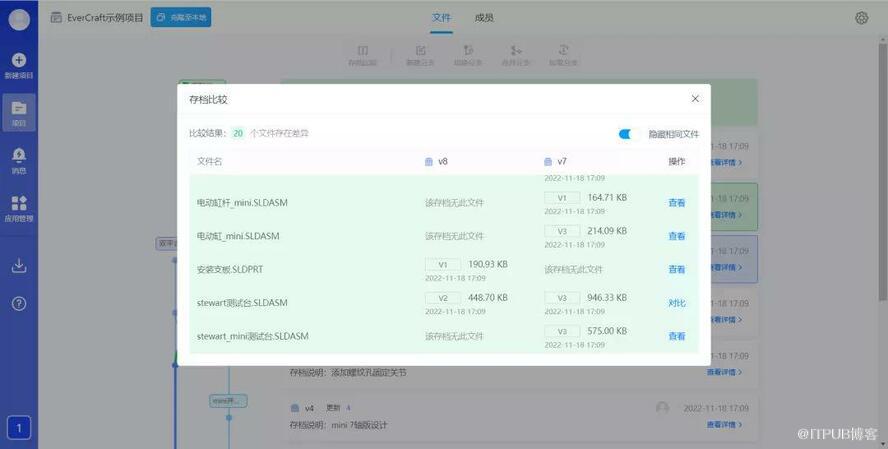
Task: Click the numbered 1 badge in sidebar
Action: [x=19, y=427]
